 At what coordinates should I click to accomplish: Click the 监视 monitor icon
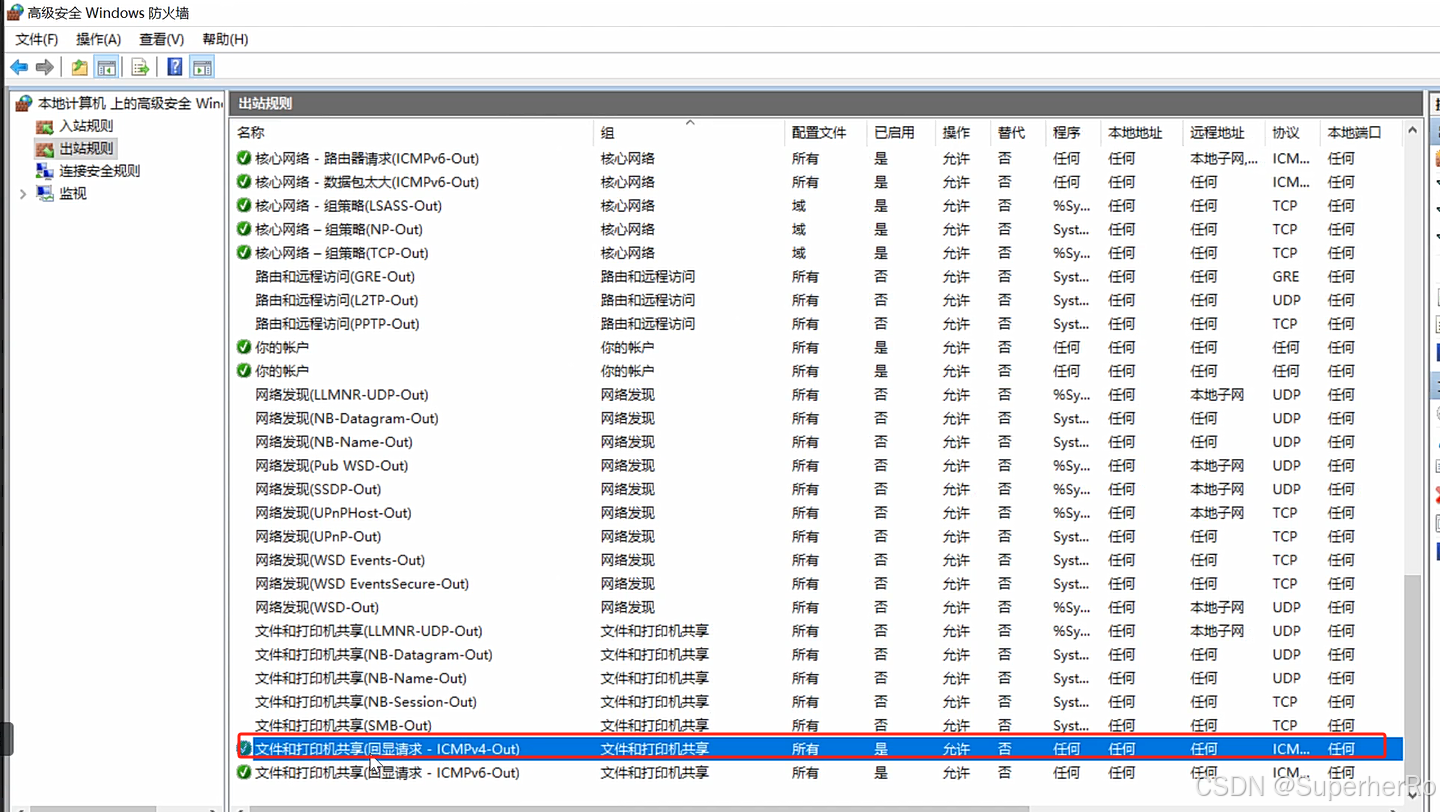point(45,194)
